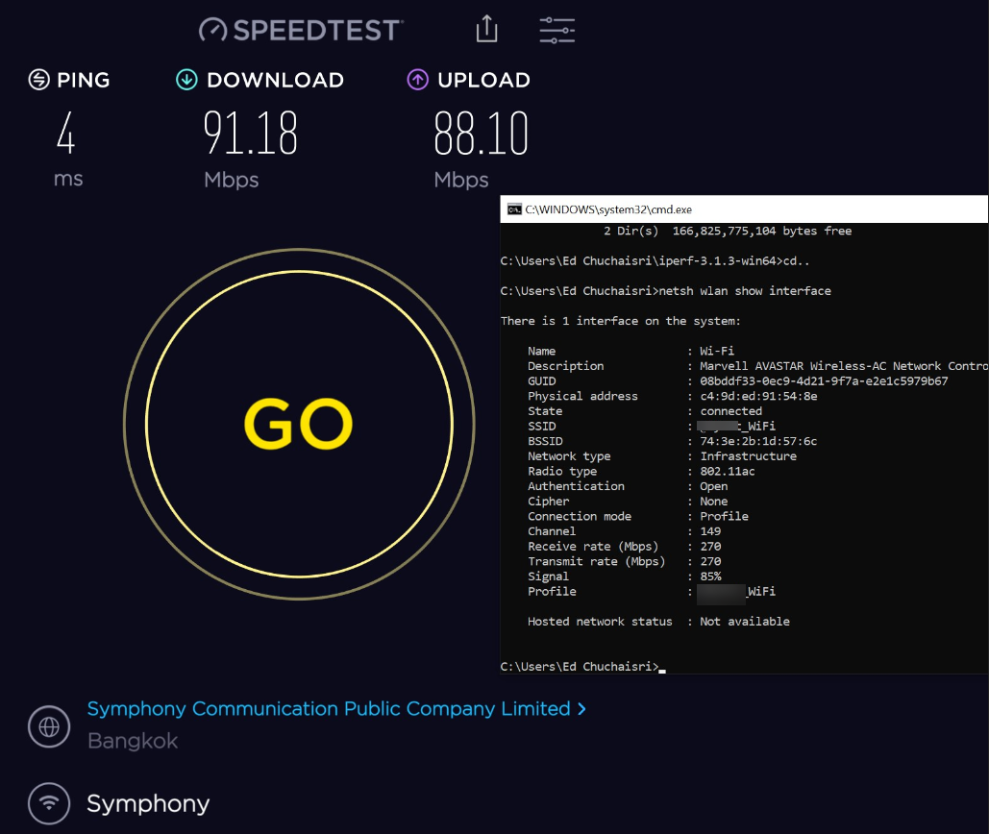Click the GUID value in cmd window
The image size is (989, 834).
pyautogui.click(x=824, y=381)
